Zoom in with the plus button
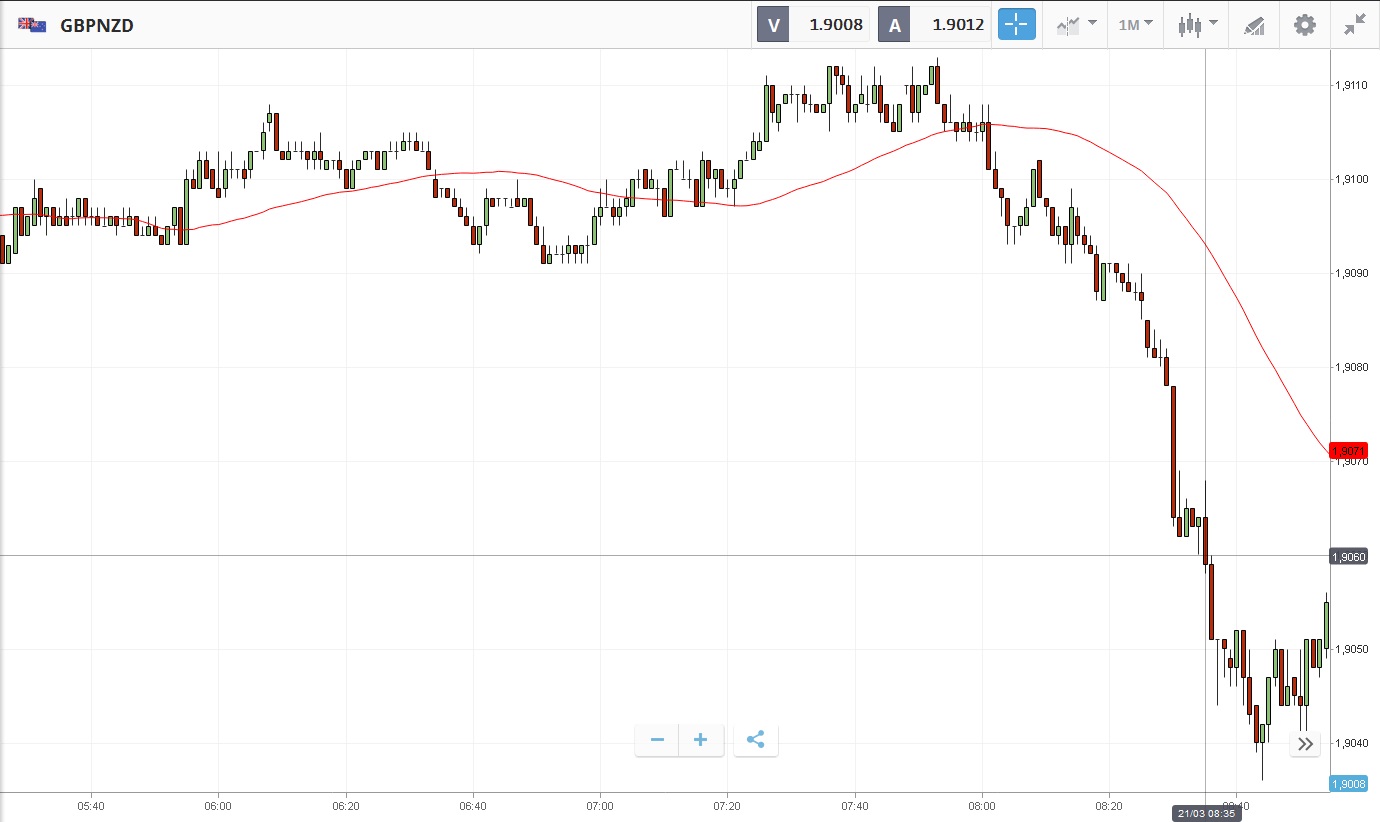Image resolution: width=1380 pixels, height=822 pixels. [x=701, y=740]
